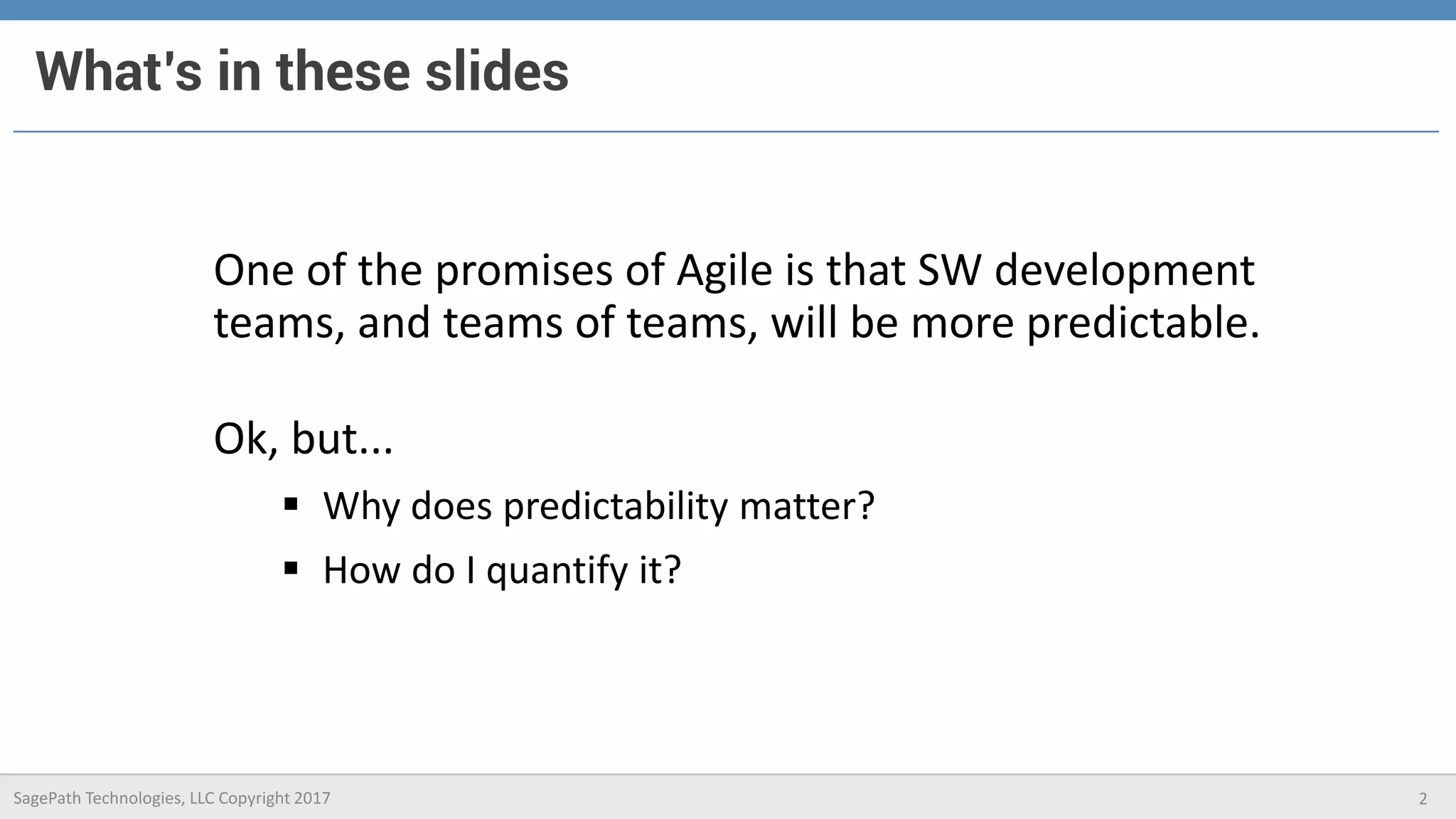This screenshot has height=819, width=1456.
Task: Click the word "Agile" in the paragraph
Action: pos(724,272)
